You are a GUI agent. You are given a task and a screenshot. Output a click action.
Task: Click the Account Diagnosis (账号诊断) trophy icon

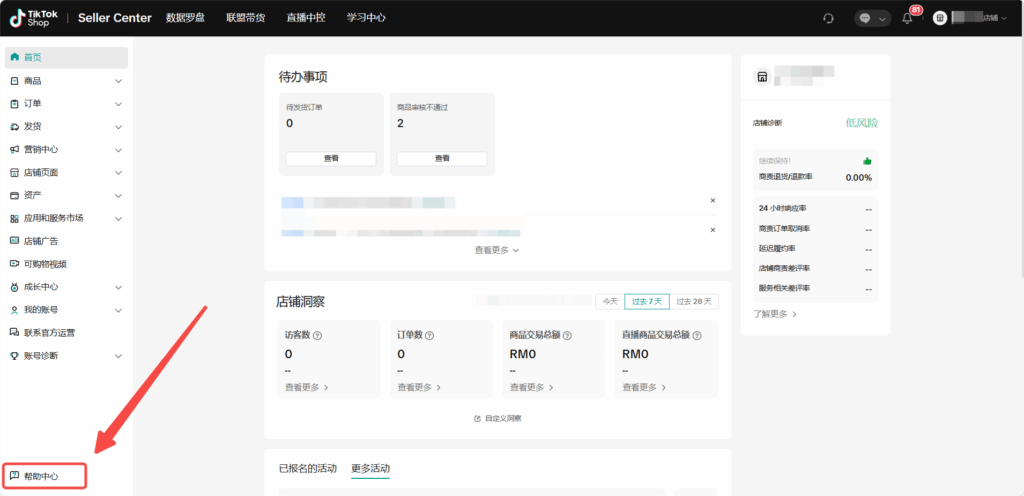click(x=15, y=356)
